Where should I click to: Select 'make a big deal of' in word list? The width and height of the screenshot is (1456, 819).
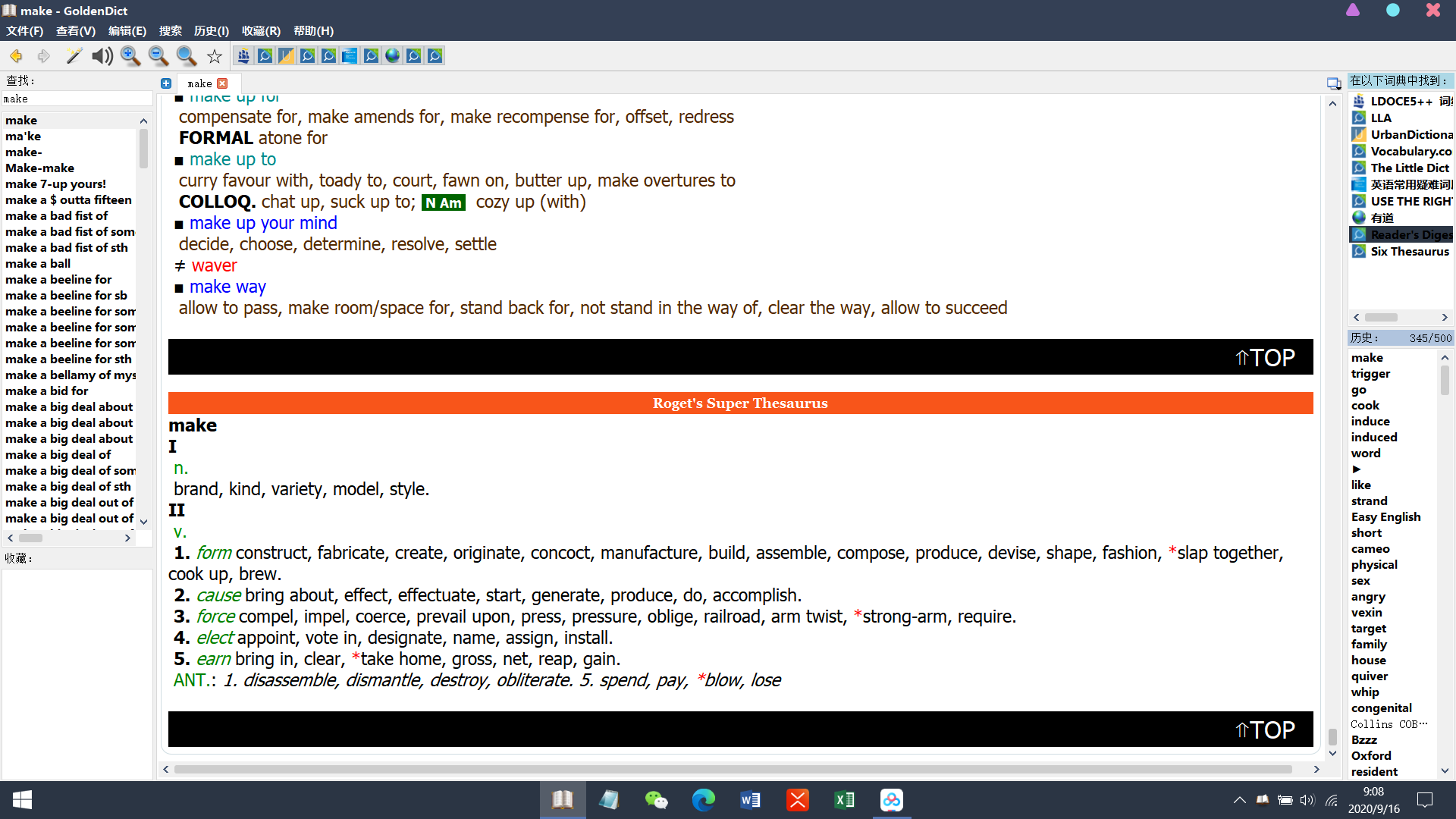coord(58,454)
